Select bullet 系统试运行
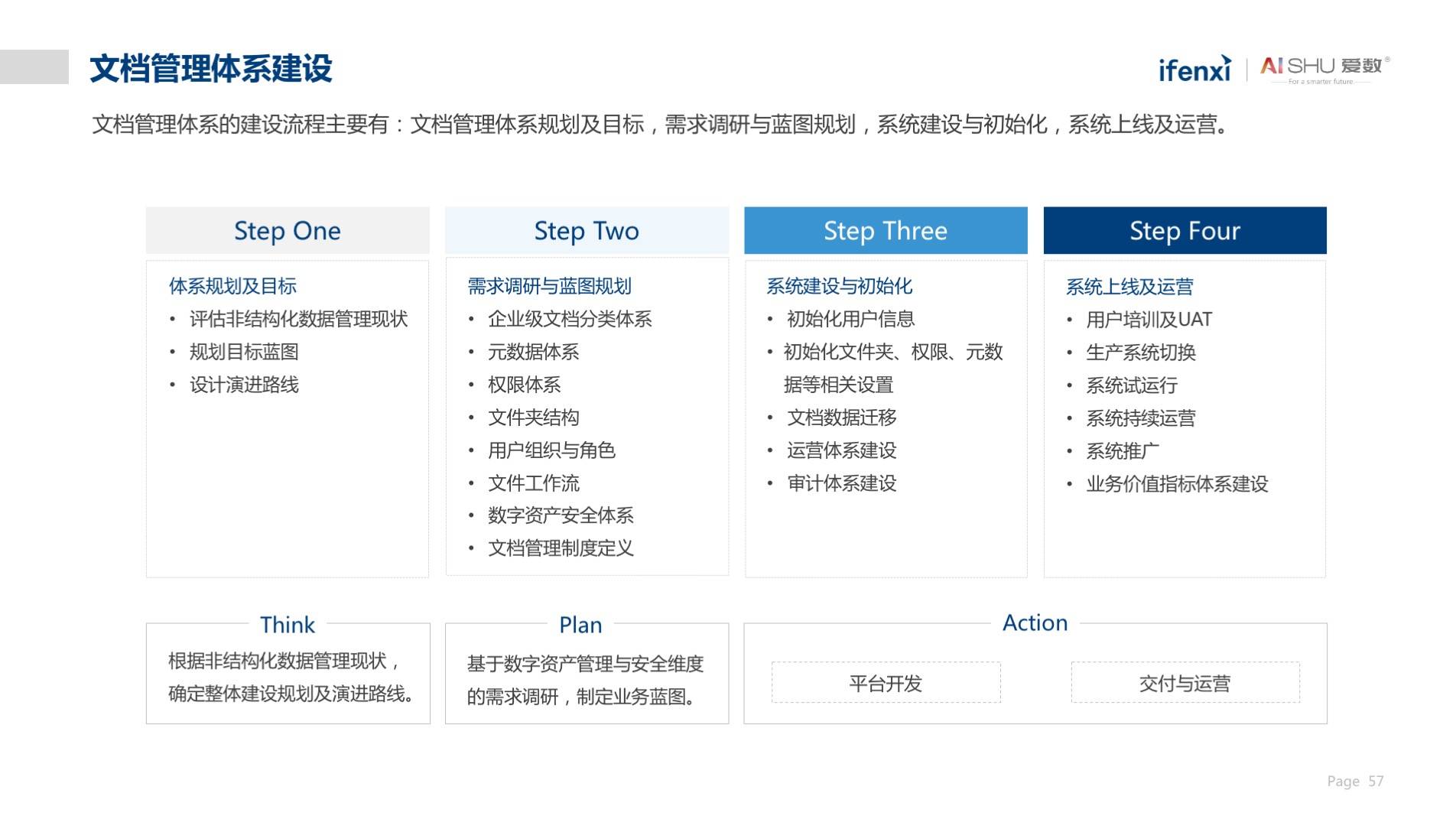1456x819 pixels. 1131,385
